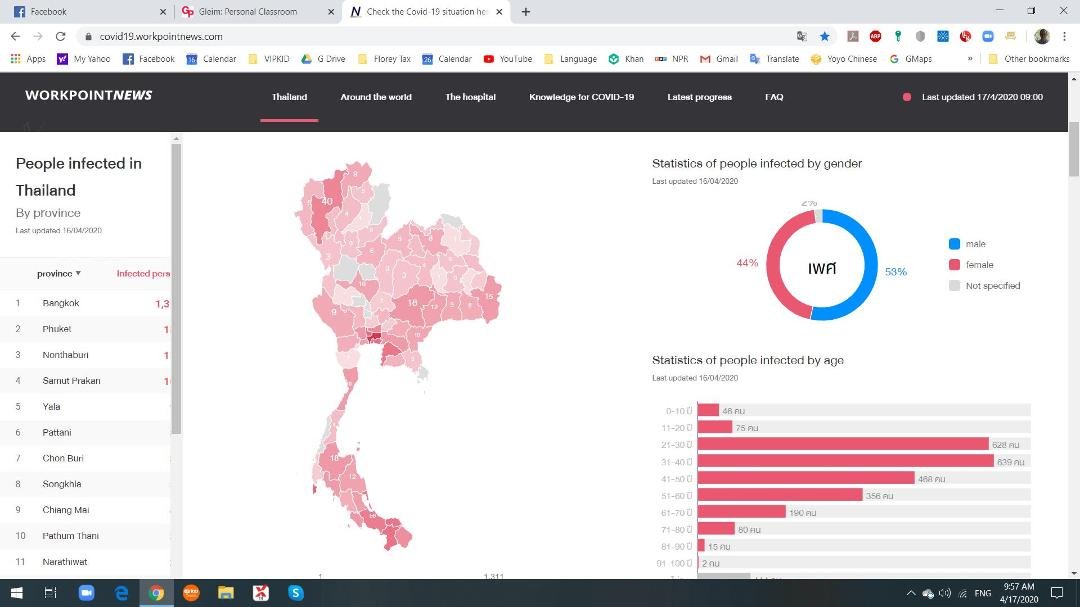Click the Infected persons column header

(143, 274)
